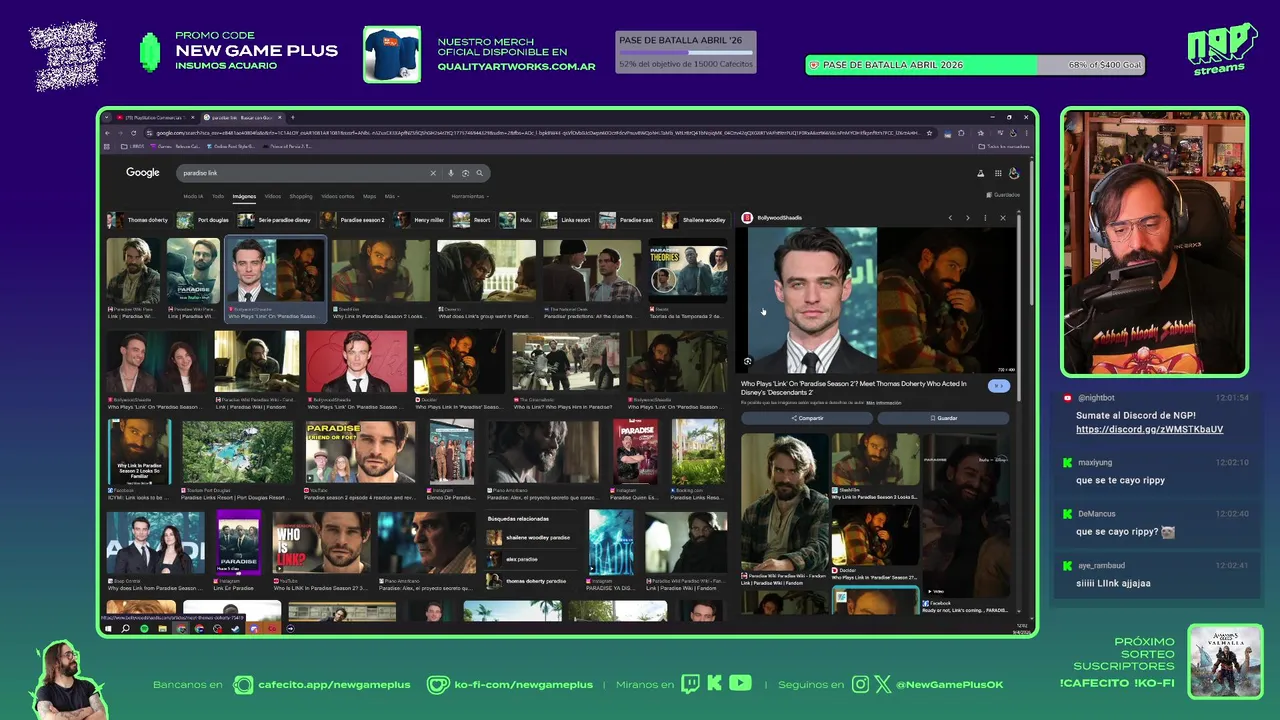Click the magnifier search submit icon

click(479, 173)
